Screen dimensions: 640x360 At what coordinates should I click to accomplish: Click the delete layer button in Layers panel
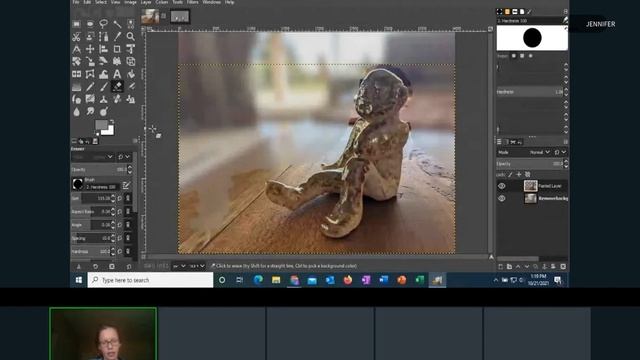[563, 267]
